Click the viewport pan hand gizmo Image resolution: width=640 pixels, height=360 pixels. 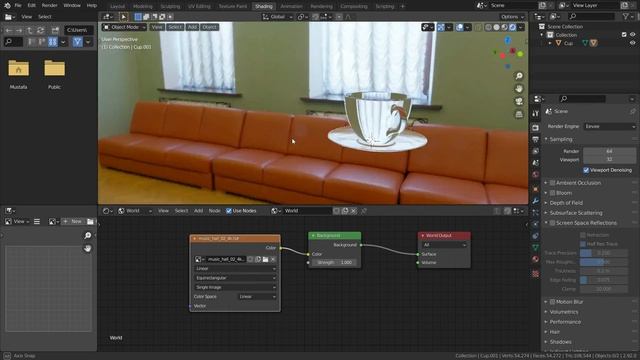(x=519, y=89)
